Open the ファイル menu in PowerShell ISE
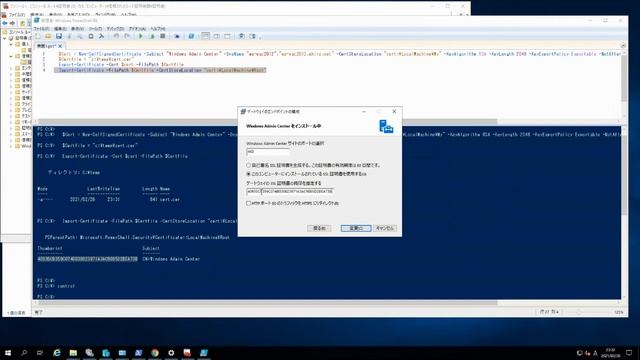This screenshot has height=360, width=640. [41, 29]
